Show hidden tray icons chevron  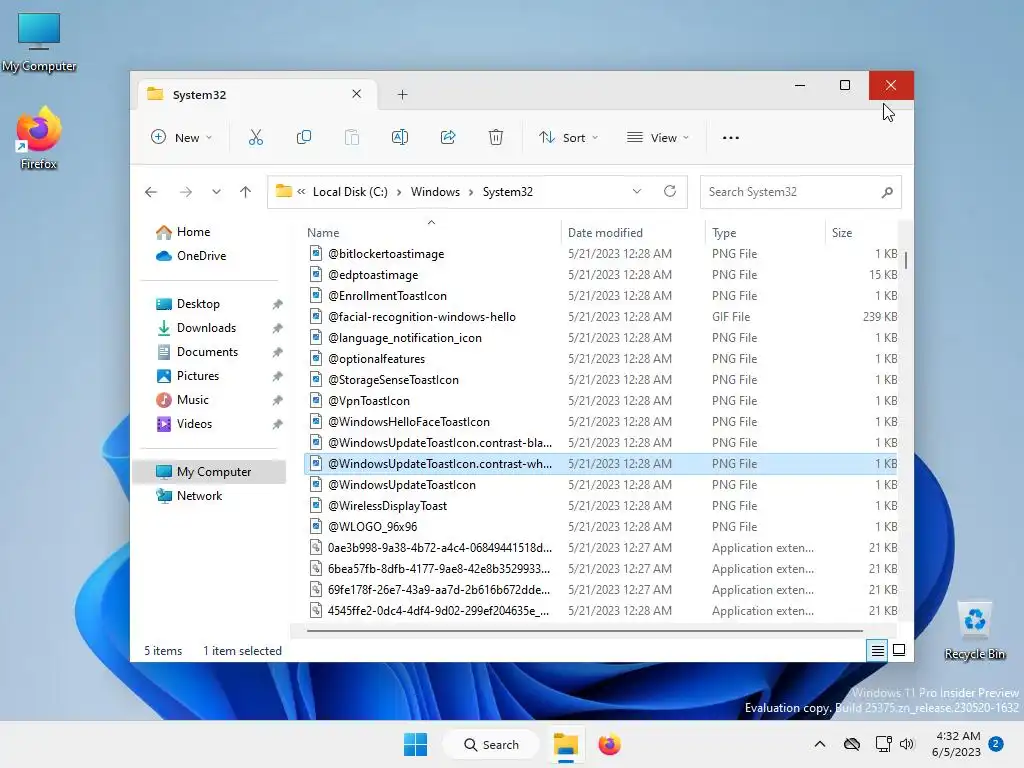(820, 744)
